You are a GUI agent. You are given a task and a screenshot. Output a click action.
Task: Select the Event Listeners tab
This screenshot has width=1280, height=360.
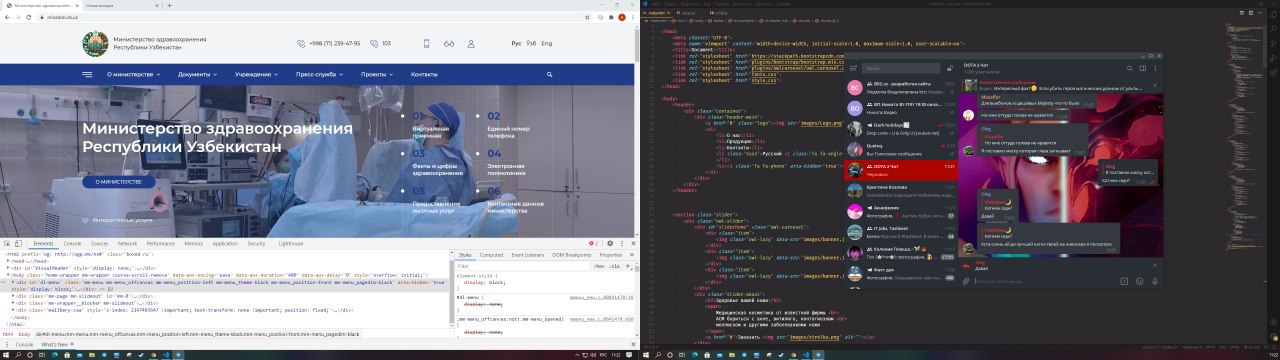(527, 255)
